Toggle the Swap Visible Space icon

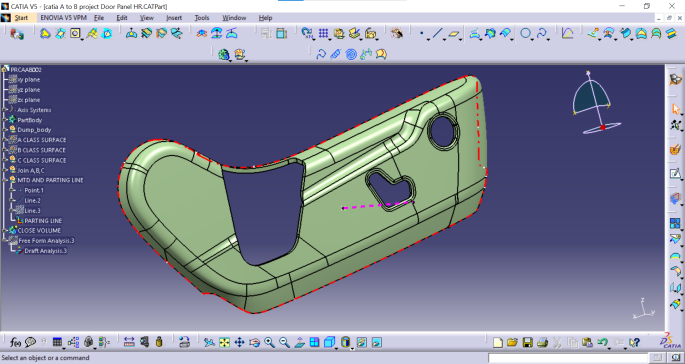tap(376, 342)
